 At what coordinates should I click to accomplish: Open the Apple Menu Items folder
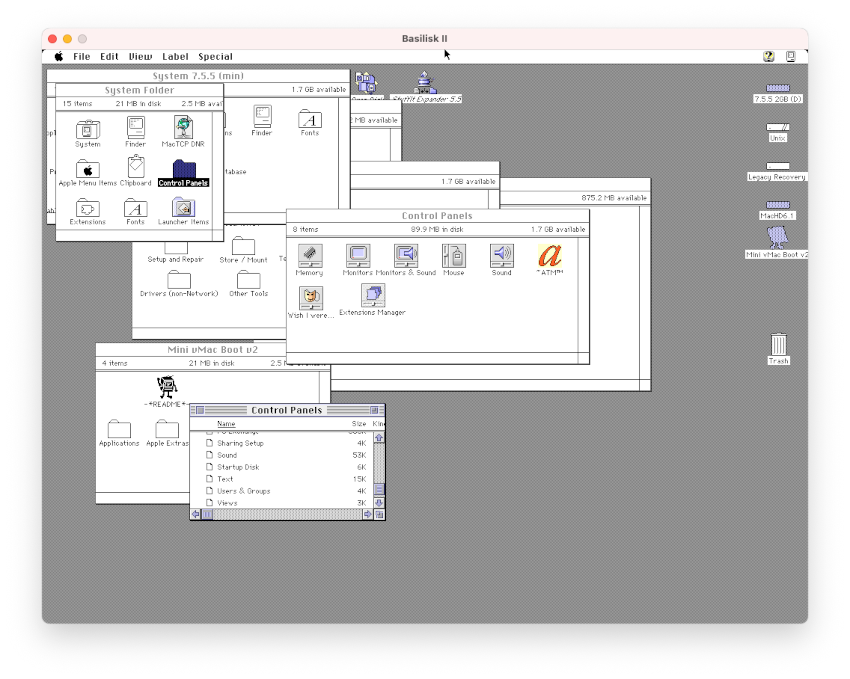point(87,169)
